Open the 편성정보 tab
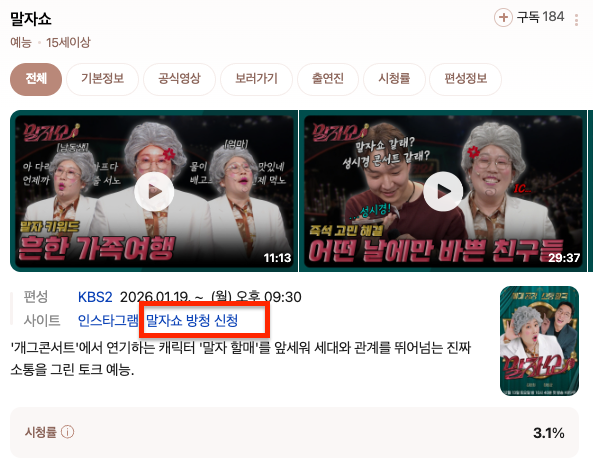This screenshot has width=593, height=471. pos(466,79)
